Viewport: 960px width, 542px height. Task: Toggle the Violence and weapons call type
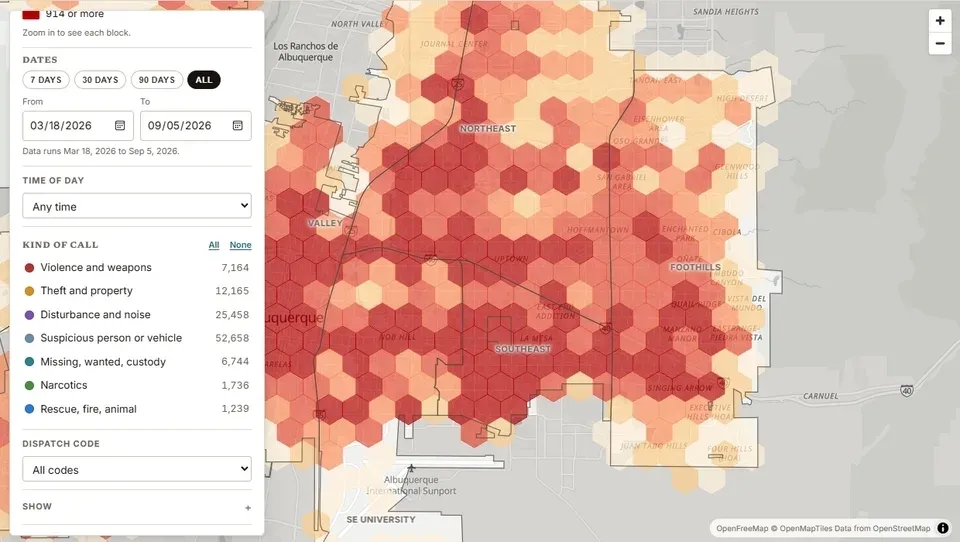point(137,268)
